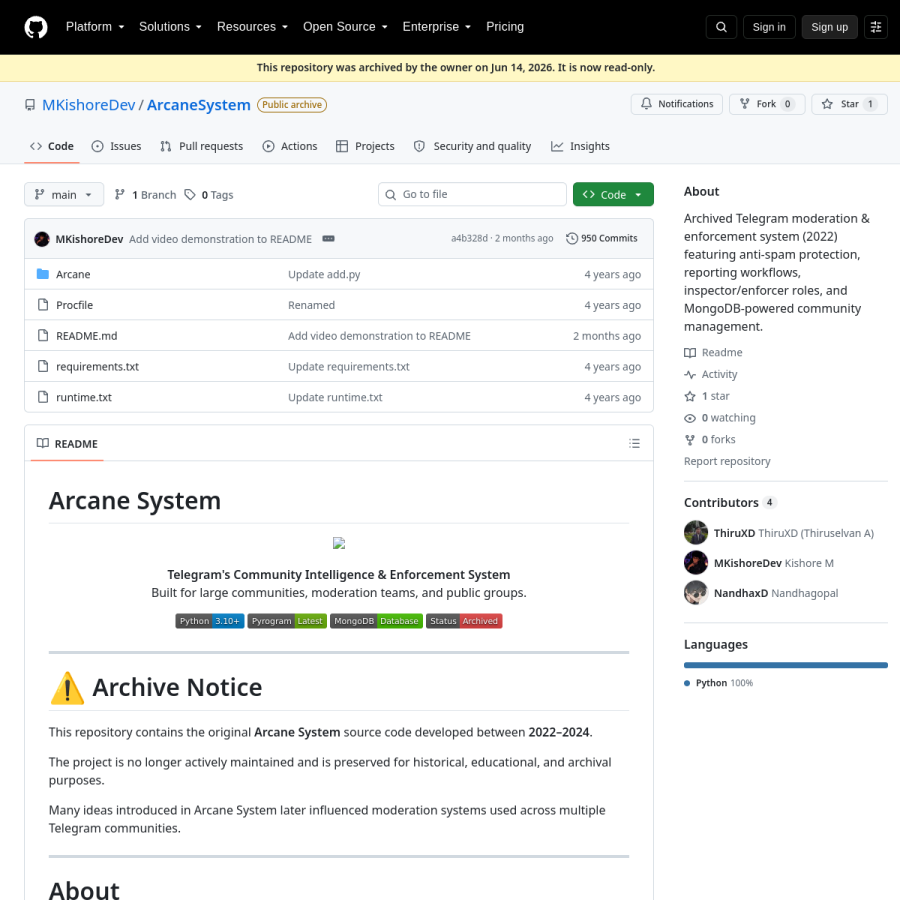Click the pulse icon beside Activity

tap(690, 374)
